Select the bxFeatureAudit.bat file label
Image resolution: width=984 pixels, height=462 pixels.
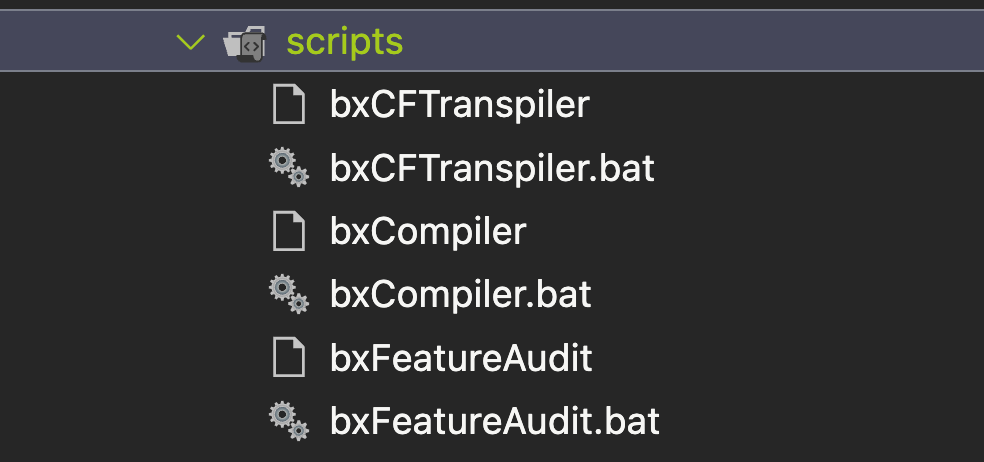(495, 420)
